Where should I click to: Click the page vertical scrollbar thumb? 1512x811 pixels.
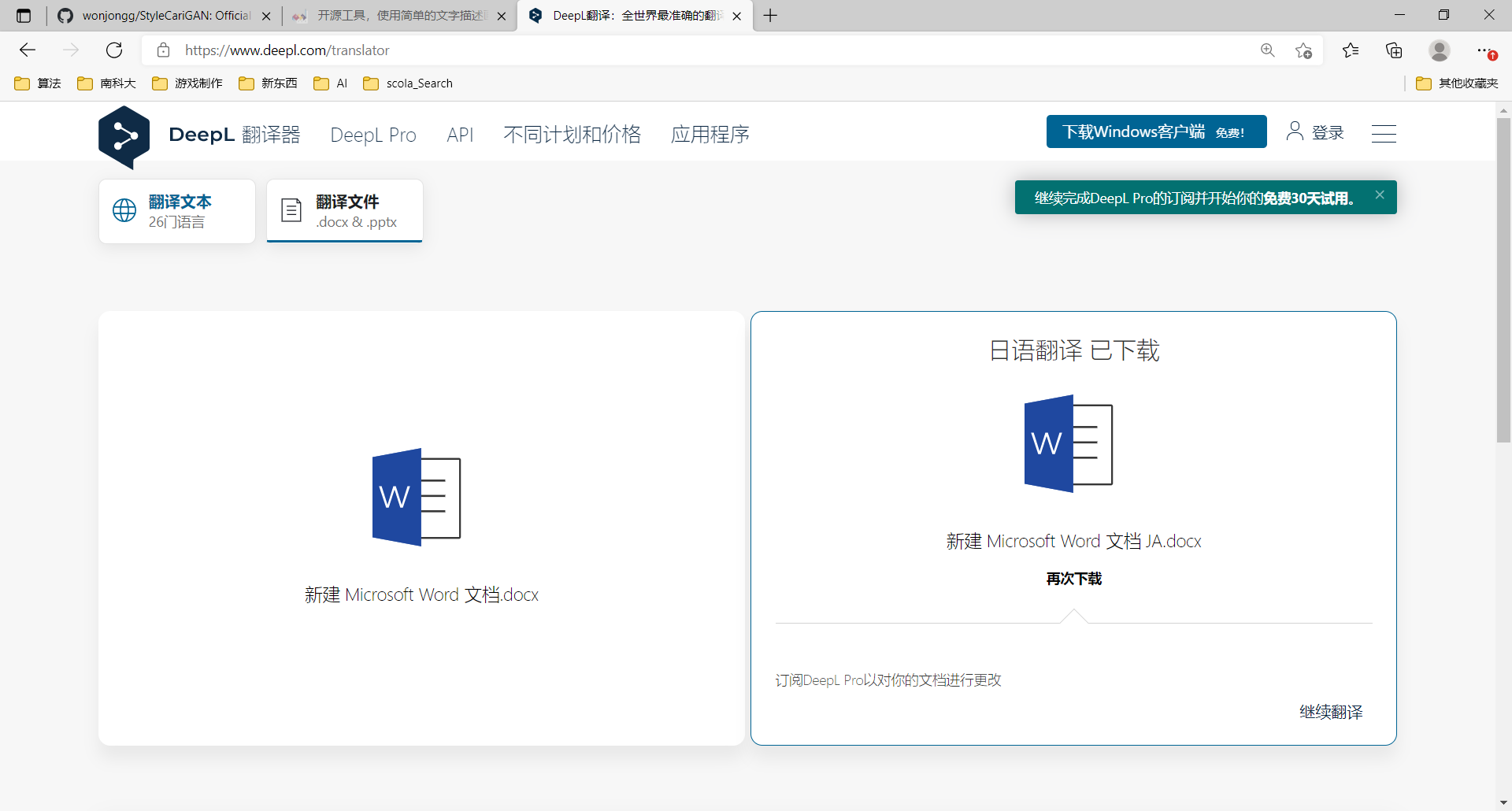point(1503,280)
